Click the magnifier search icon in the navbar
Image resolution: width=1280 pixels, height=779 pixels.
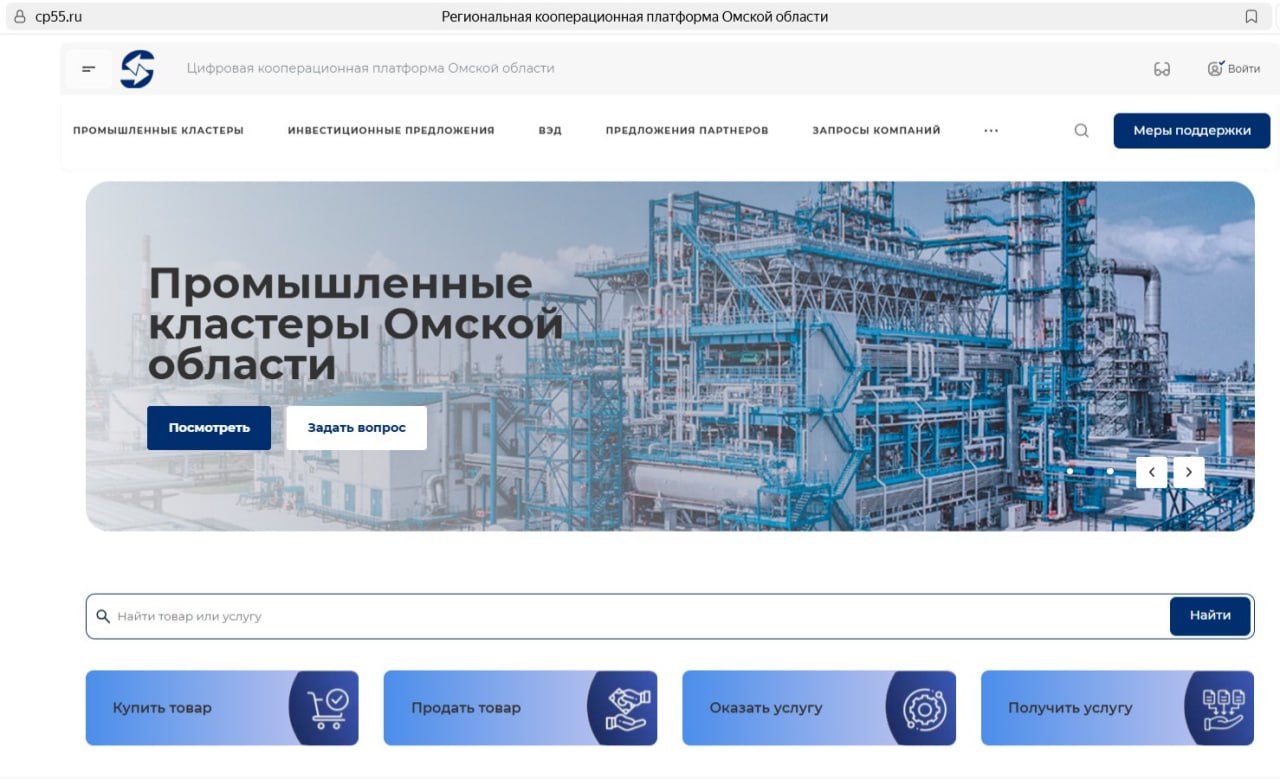coord(1081,130)
